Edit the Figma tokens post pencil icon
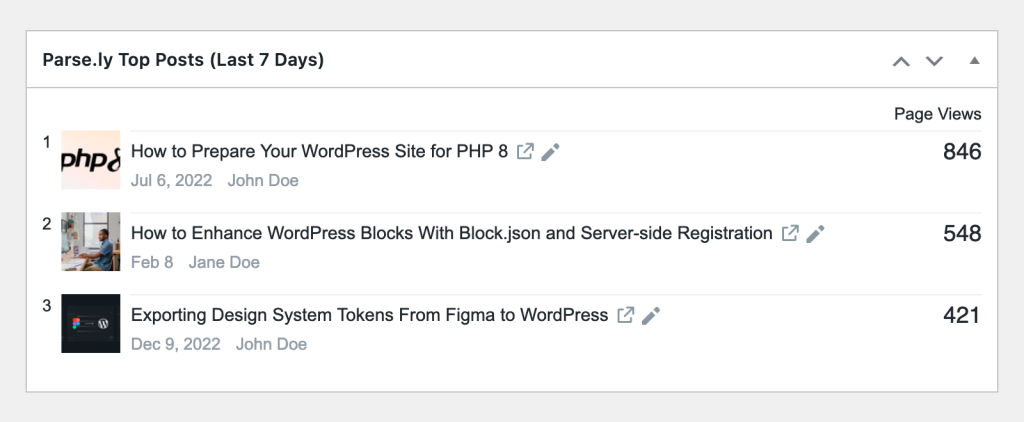Screen dimensions: 1024x422 tap(651, 316)
